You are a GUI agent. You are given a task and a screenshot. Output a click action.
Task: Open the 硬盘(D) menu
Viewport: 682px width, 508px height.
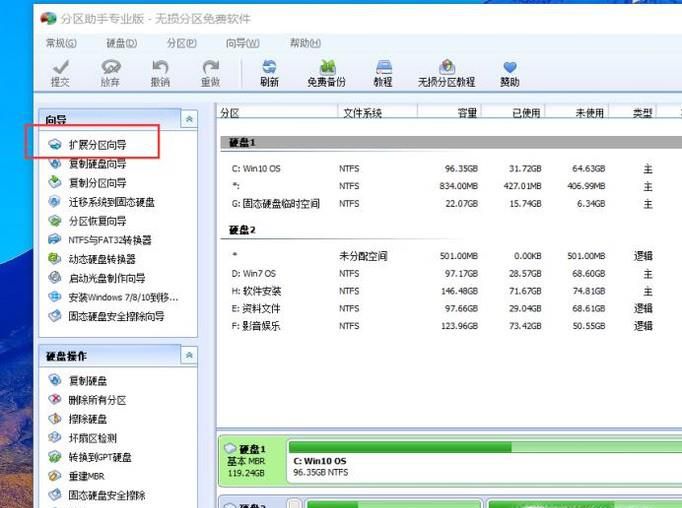(x=122, y=43)
